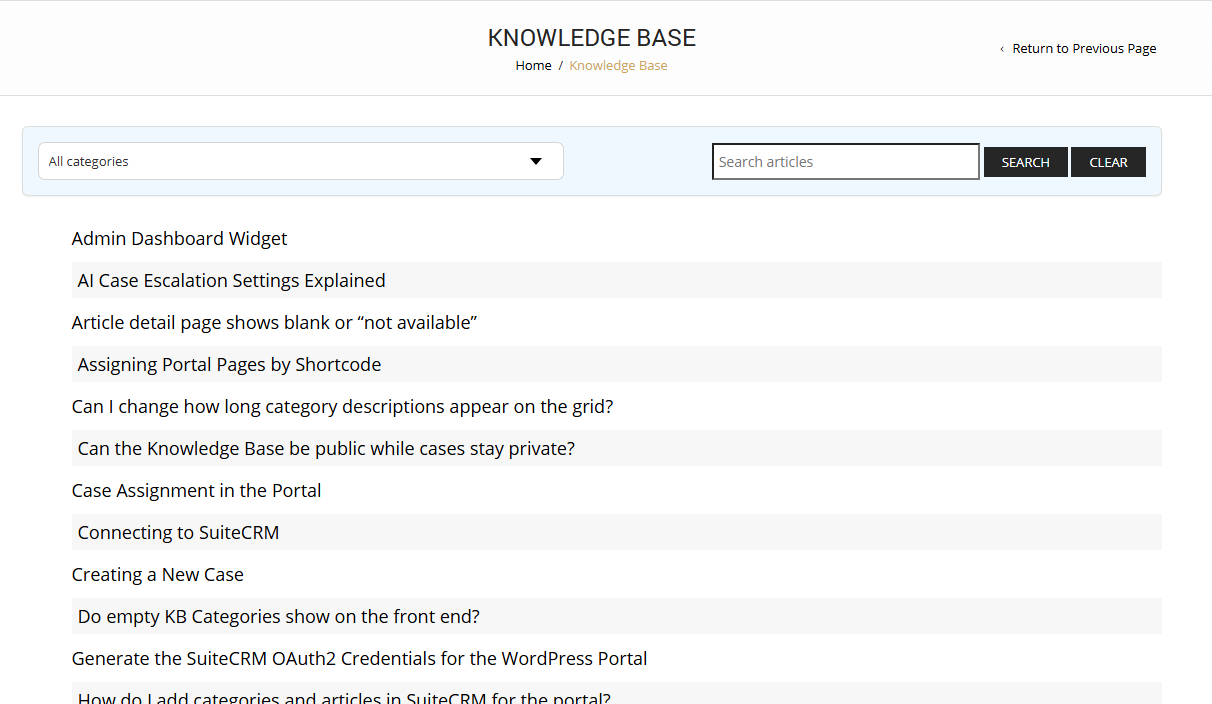Open the All categories dropdown
This screenshot has width=1212, height=704.
coord(300,161)
